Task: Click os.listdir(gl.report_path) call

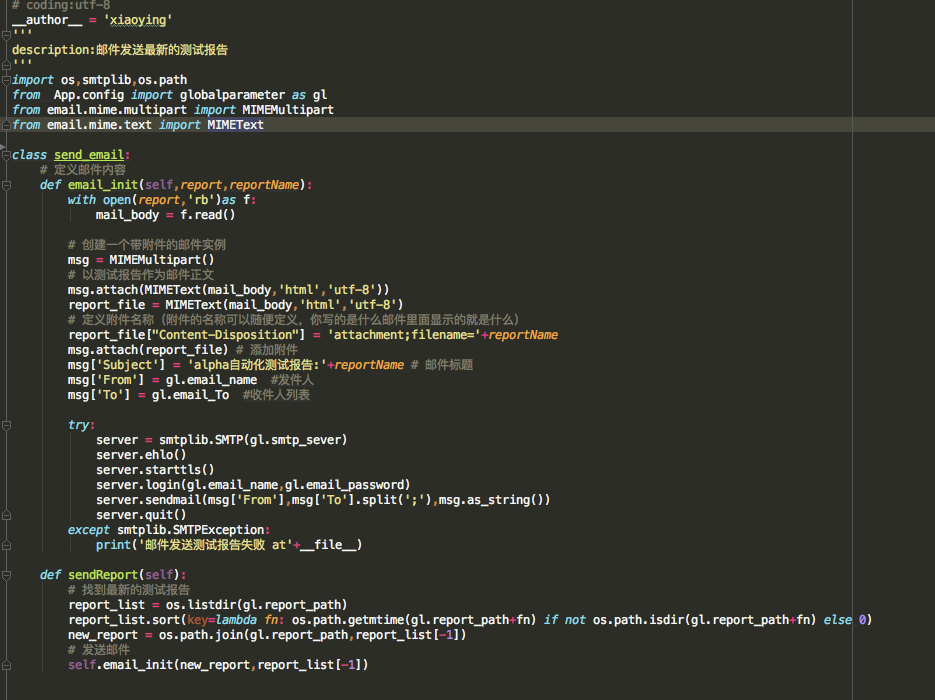Action: (x=256, y=605)
